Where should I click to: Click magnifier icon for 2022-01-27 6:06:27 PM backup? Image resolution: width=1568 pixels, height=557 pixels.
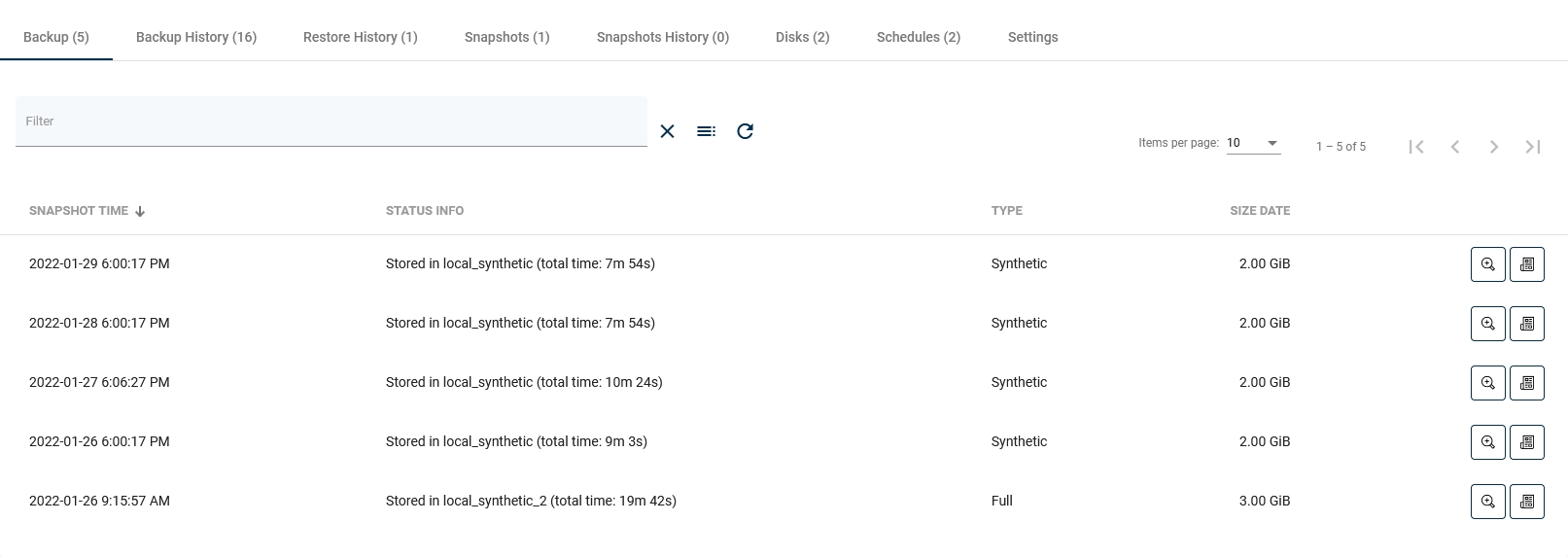(x=1487, y=383)
